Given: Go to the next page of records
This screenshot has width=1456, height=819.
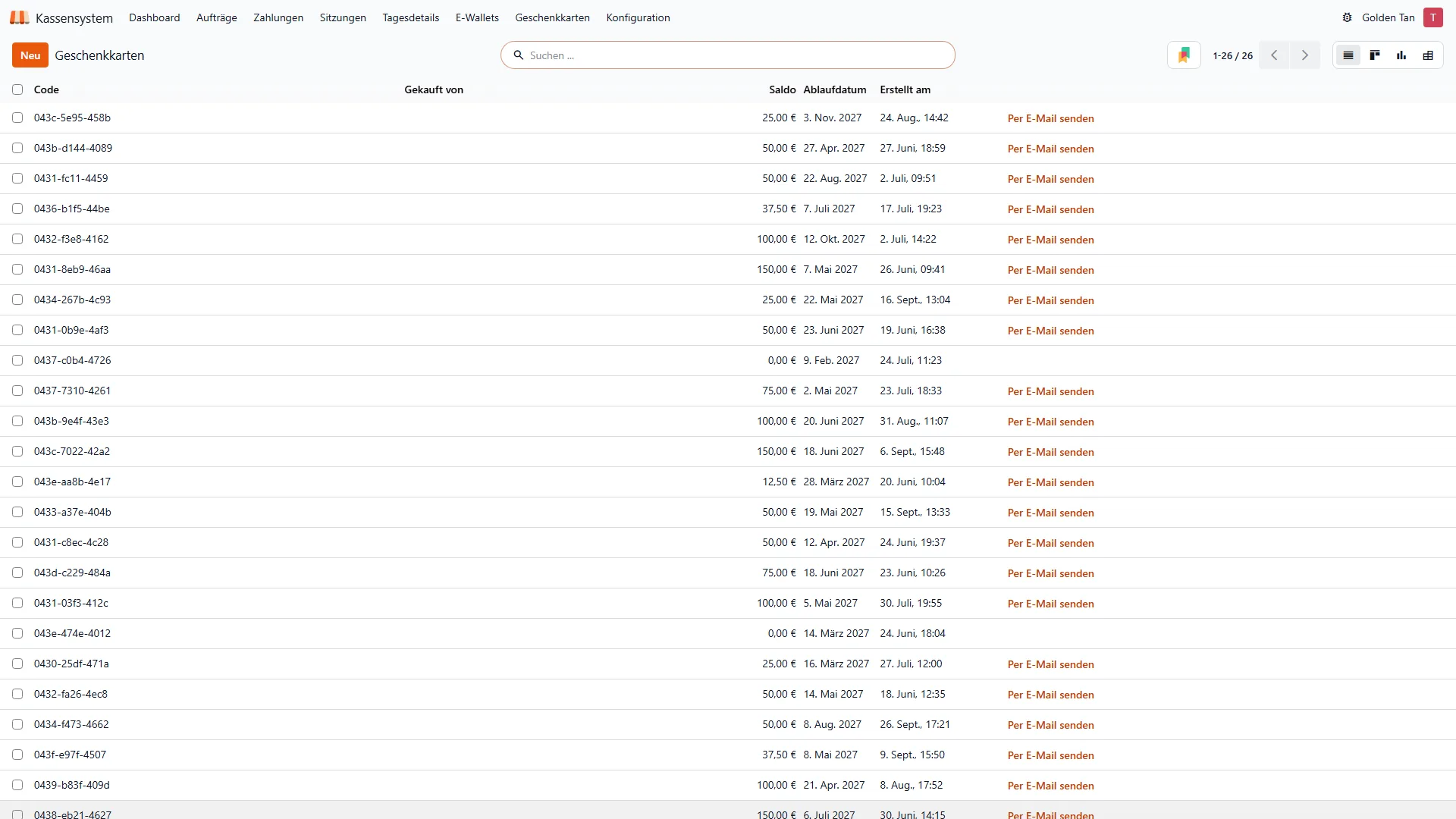Looking at the screenshot, I should 1304,55.
